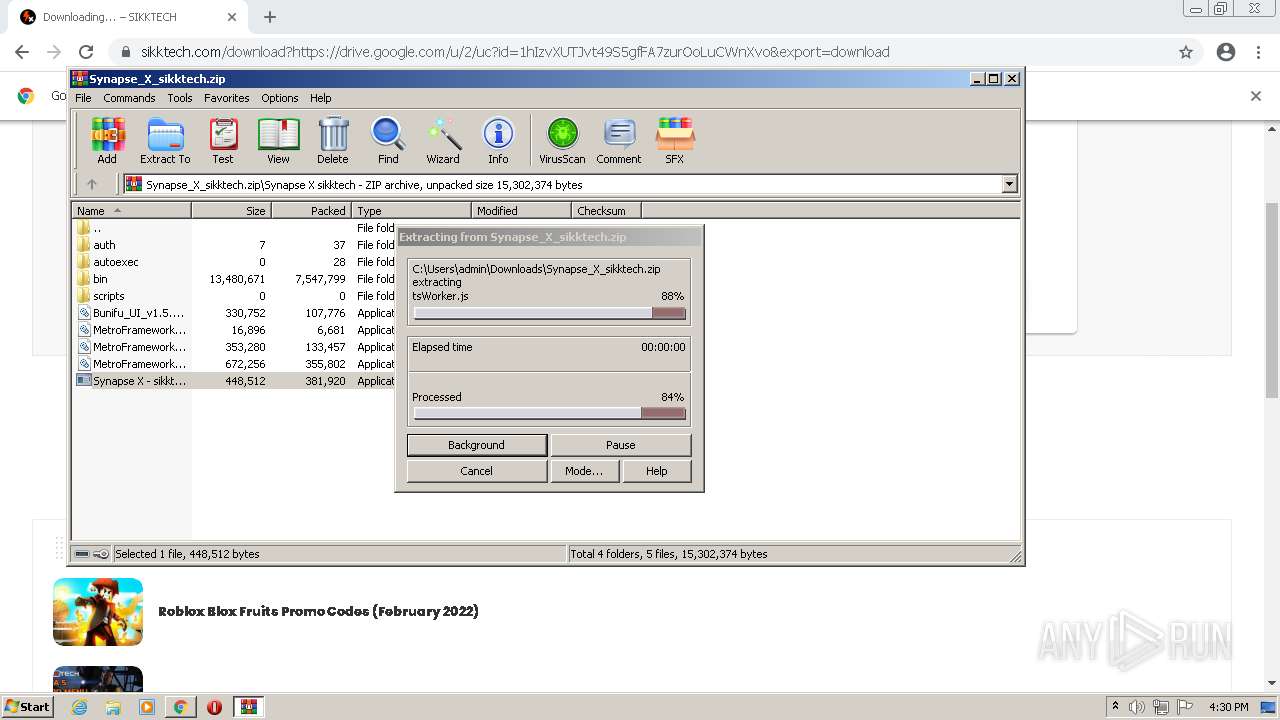Screen dimensions: 1280x720
Task: Select the auth folder
Action: 104,245
